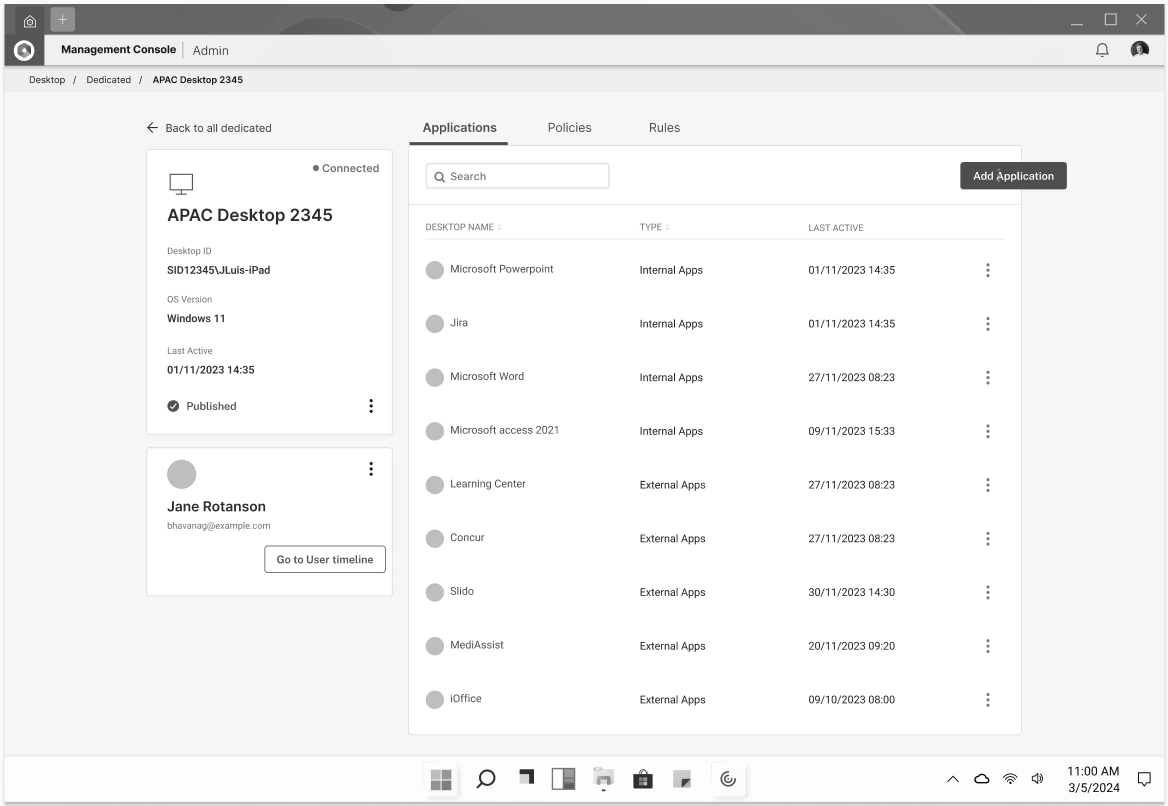Navigate to Dedicated breadcrumb
This screenshot has height=806, width=1168.
109,80
